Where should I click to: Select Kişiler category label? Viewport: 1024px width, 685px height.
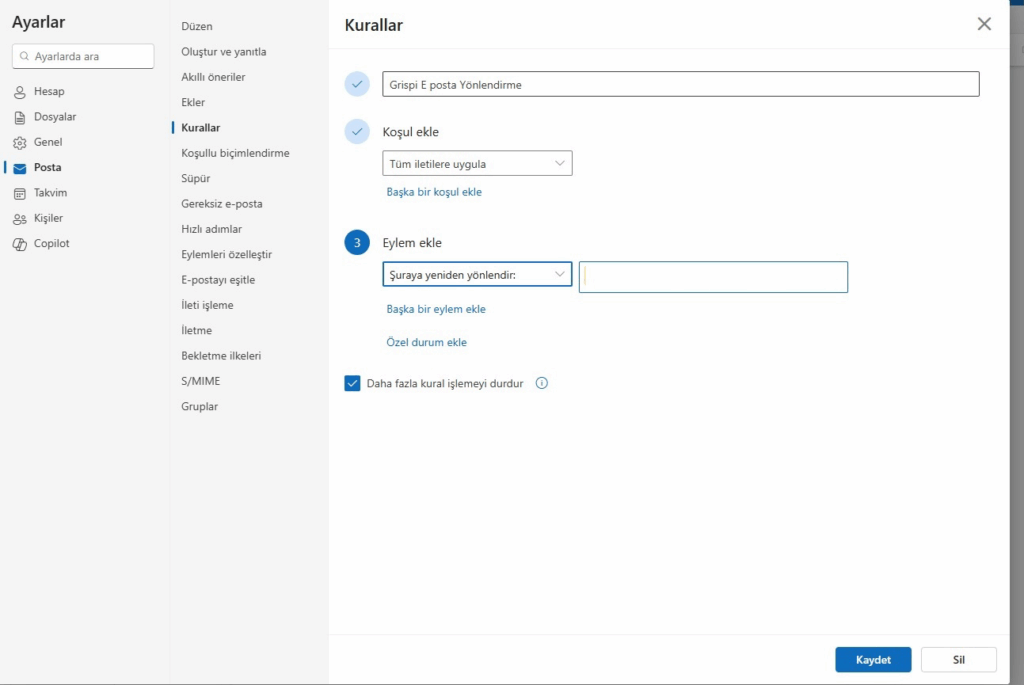[x=48, y=218]
